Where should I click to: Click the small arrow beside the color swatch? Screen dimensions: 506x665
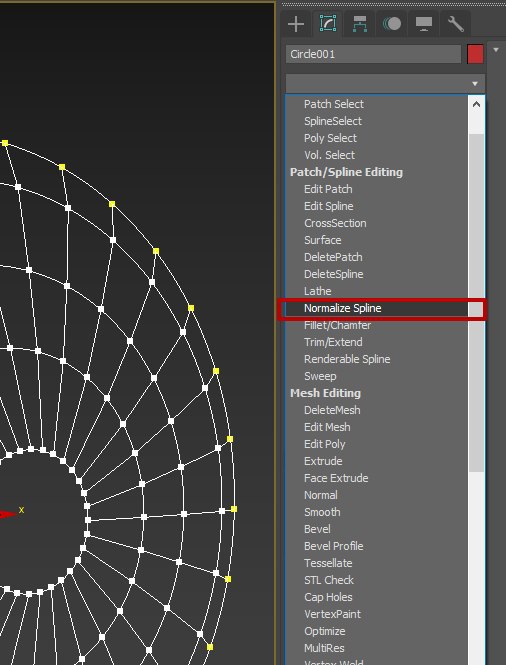pos(496,50)
